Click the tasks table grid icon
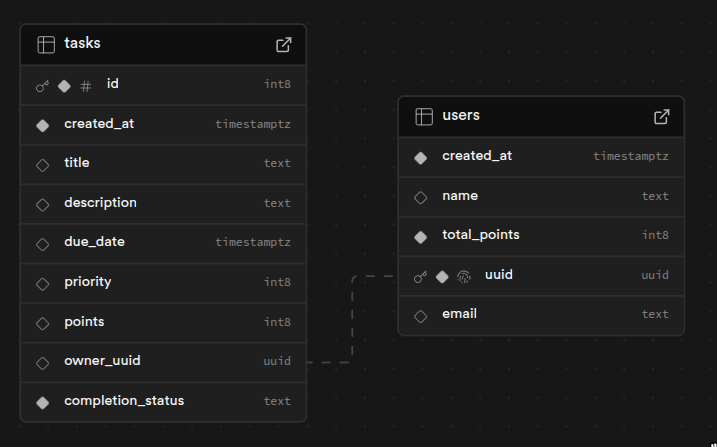The image size is (717, 447). point(46,44)
